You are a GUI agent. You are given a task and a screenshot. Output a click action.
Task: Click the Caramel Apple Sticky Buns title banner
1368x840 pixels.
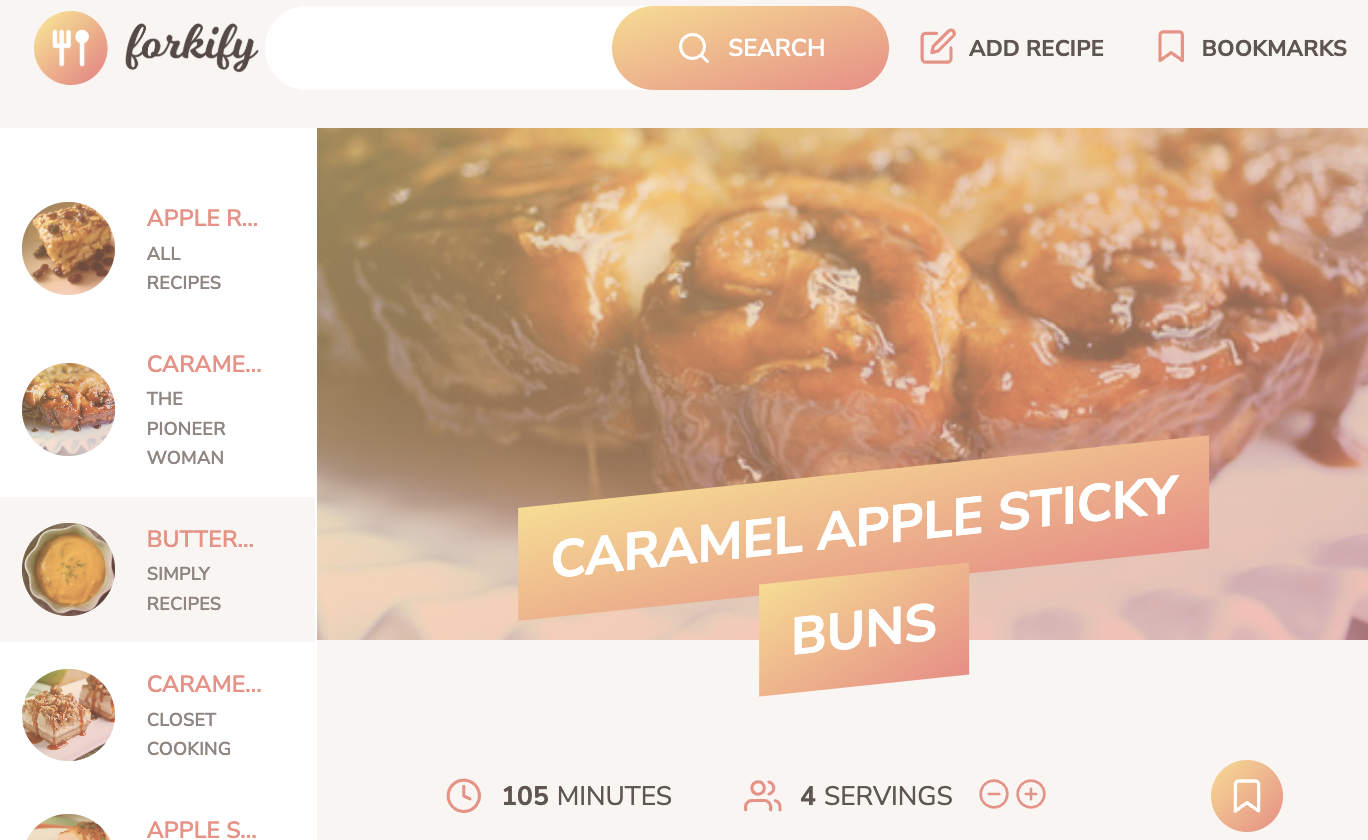pyautogui.click(x=864, y=566)
